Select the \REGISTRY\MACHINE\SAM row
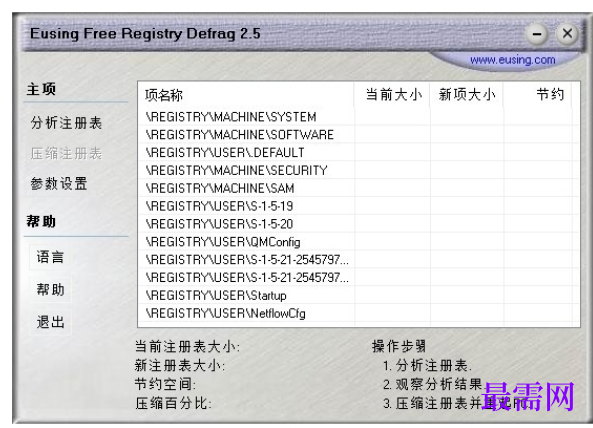Screen dimensions: 593x428 tap(359, 188)
